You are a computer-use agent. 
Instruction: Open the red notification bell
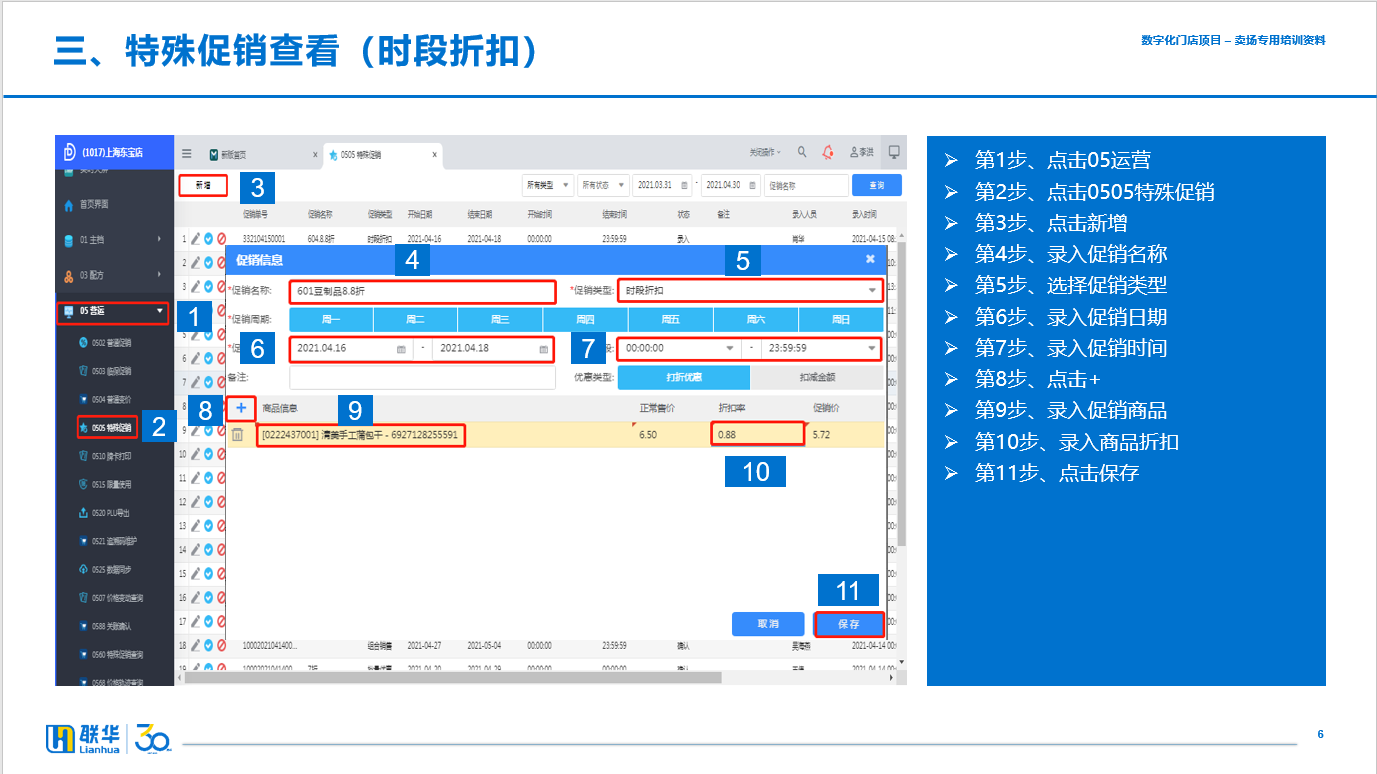(828, 152)
